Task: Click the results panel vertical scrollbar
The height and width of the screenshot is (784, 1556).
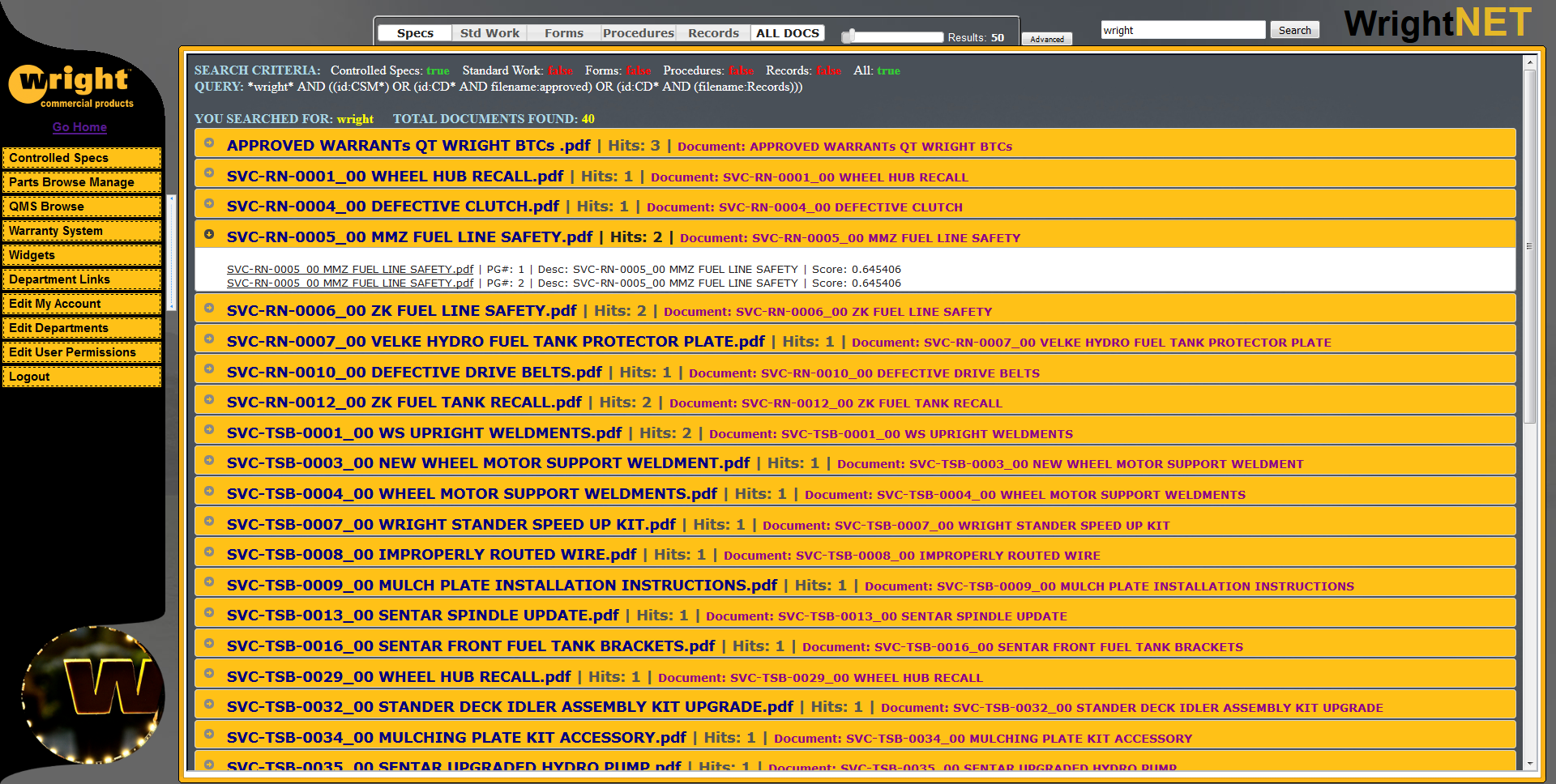Action: point(1530,247)
